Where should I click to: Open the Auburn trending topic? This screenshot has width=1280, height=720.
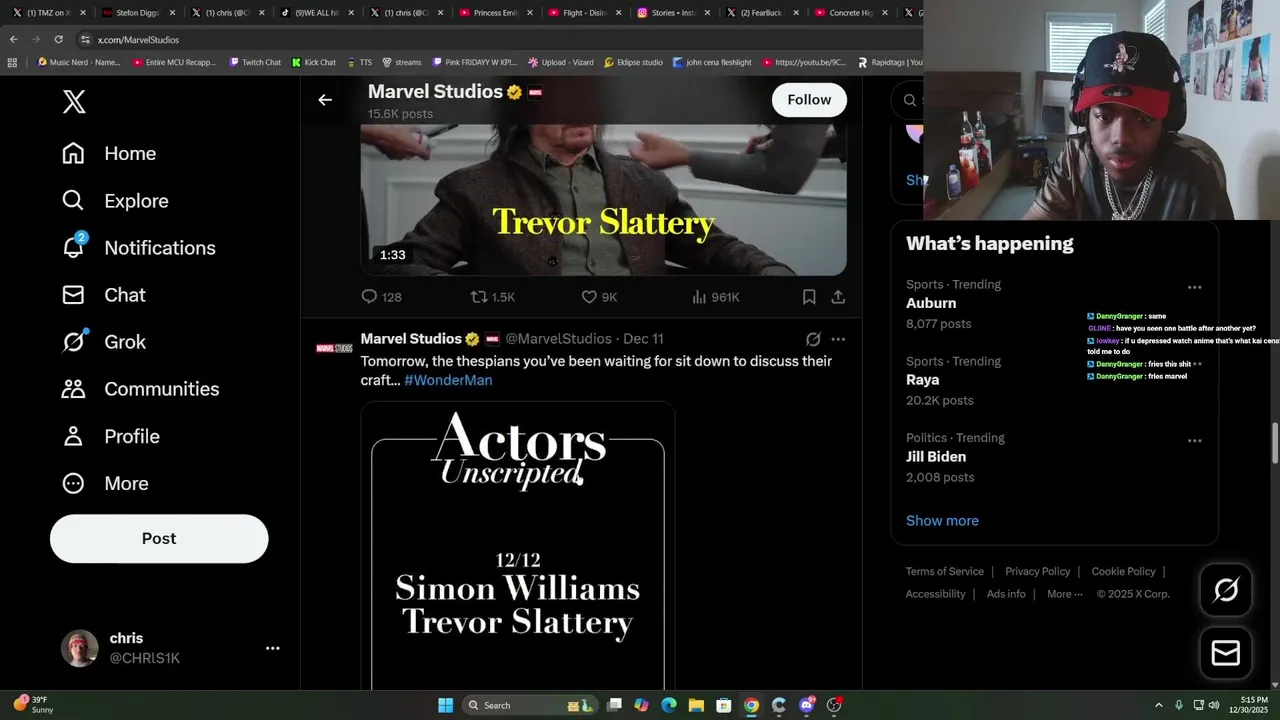coord(931,303)
